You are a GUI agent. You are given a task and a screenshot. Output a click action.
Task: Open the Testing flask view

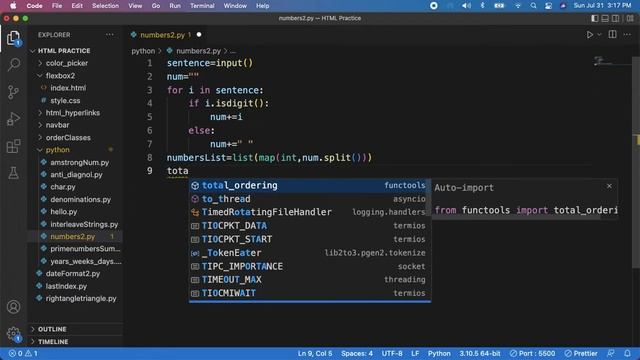[13, 173]
